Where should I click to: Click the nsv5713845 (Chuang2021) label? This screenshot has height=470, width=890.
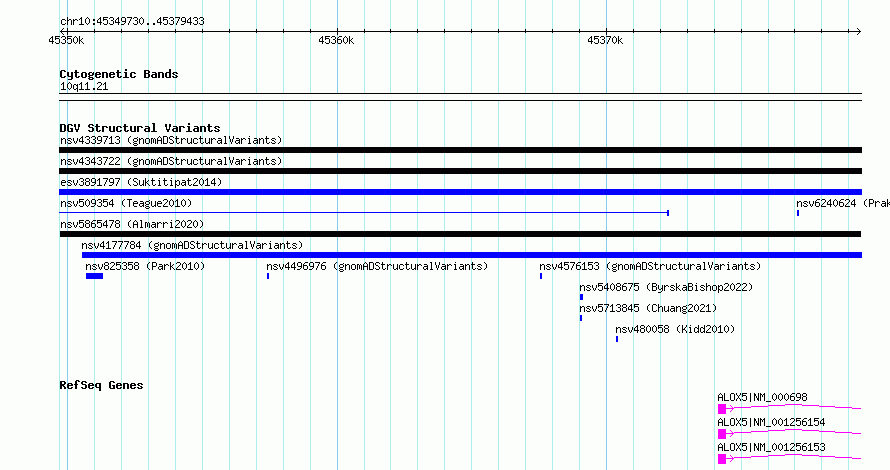point(648,308)
